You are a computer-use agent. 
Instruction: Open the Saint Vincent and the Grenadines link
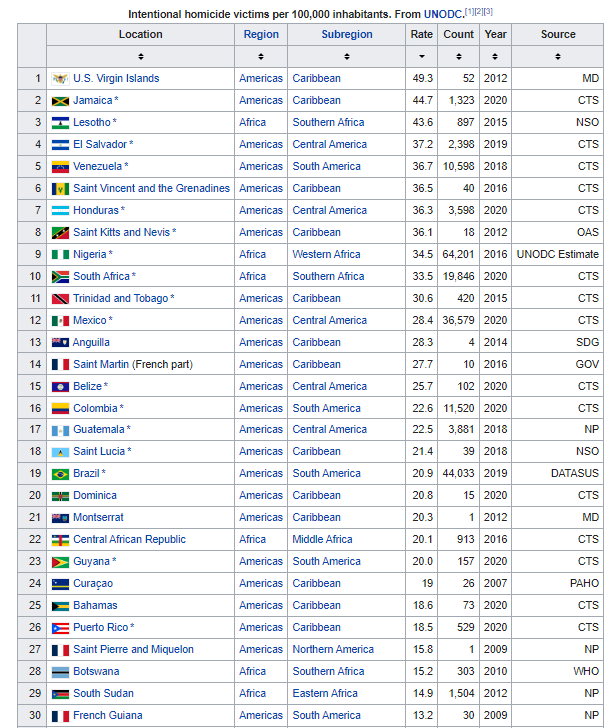point(151,188)
